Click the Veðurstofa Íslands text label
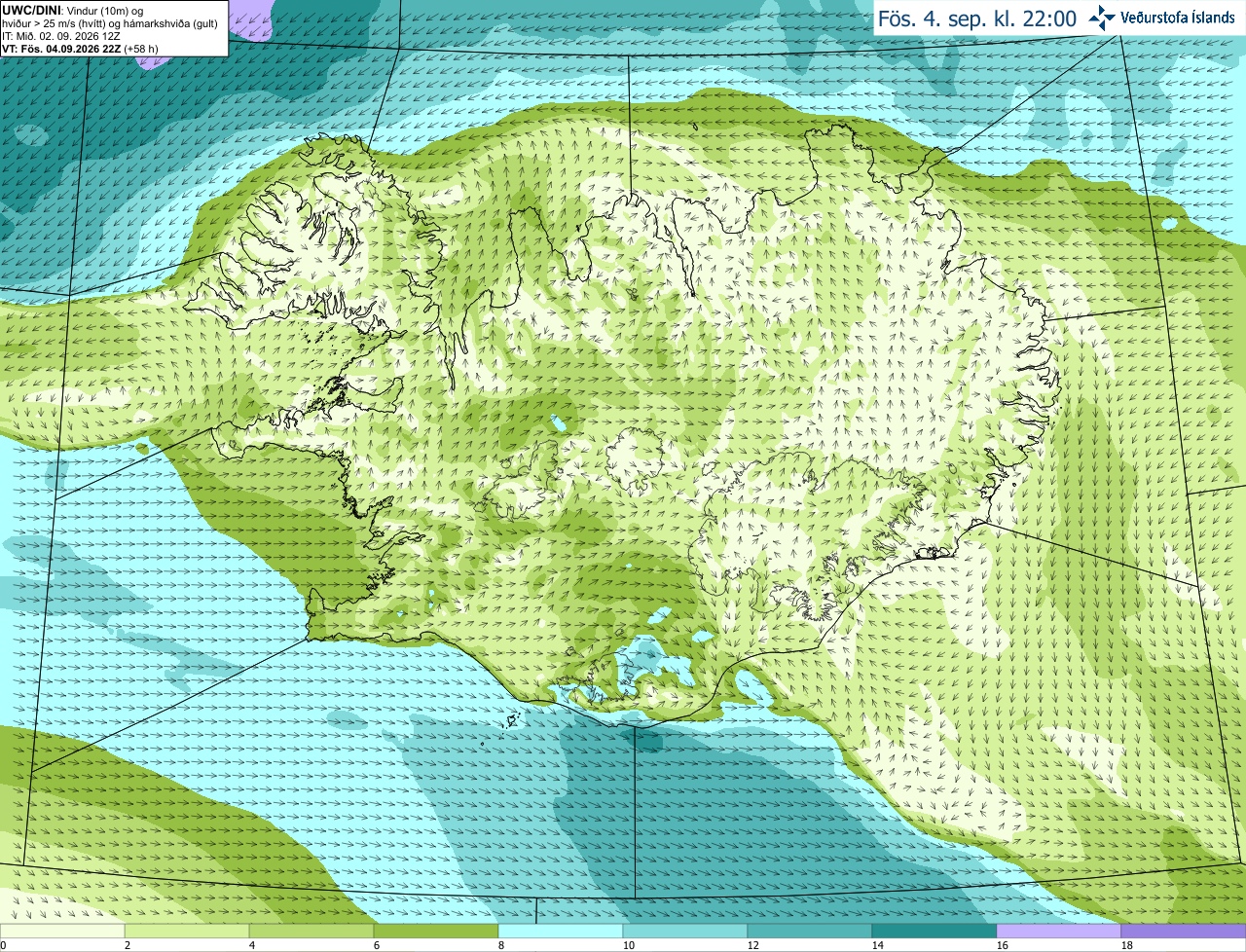The image size is (1246, 952). [x=1177, y=18]
